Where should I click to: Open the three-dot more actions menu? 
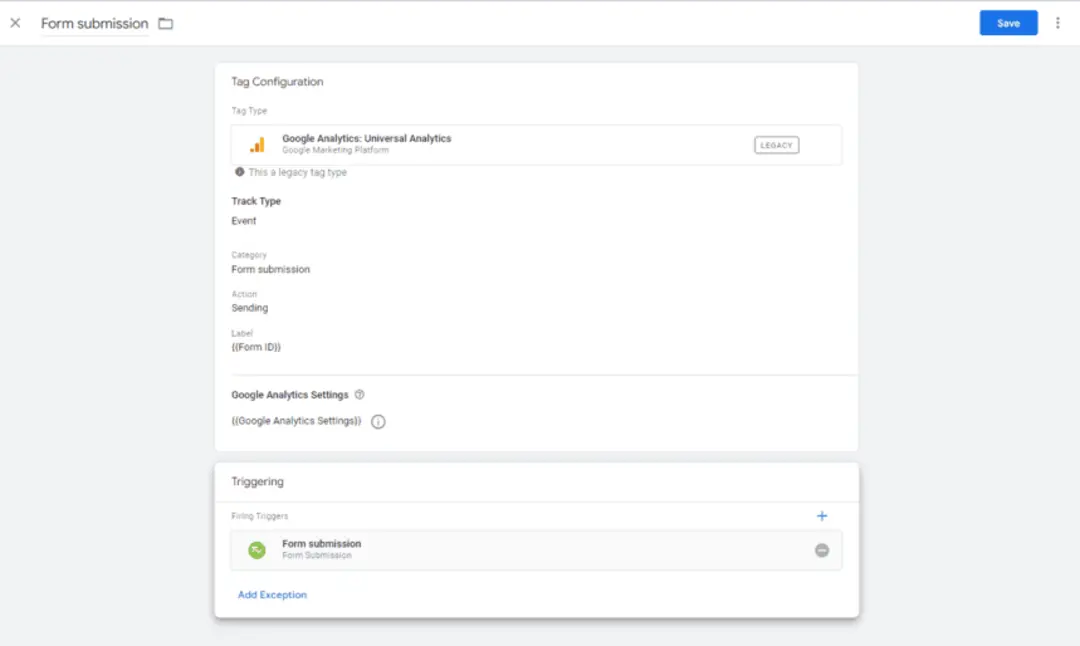click(1058, 23)
